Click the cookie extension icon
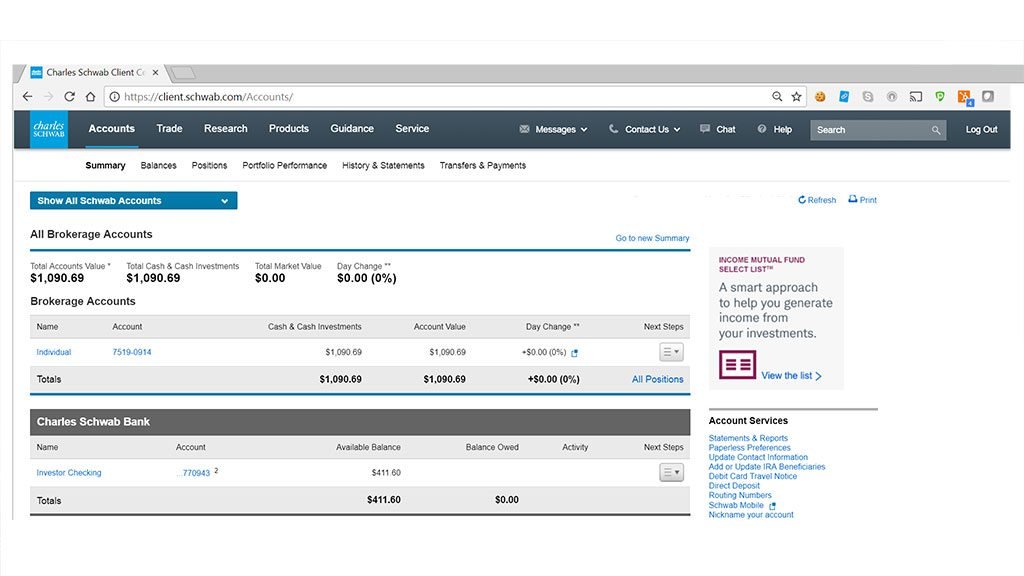Image resolution: width=1024 pixels, height=576 pixels. [x=820, y=97]
